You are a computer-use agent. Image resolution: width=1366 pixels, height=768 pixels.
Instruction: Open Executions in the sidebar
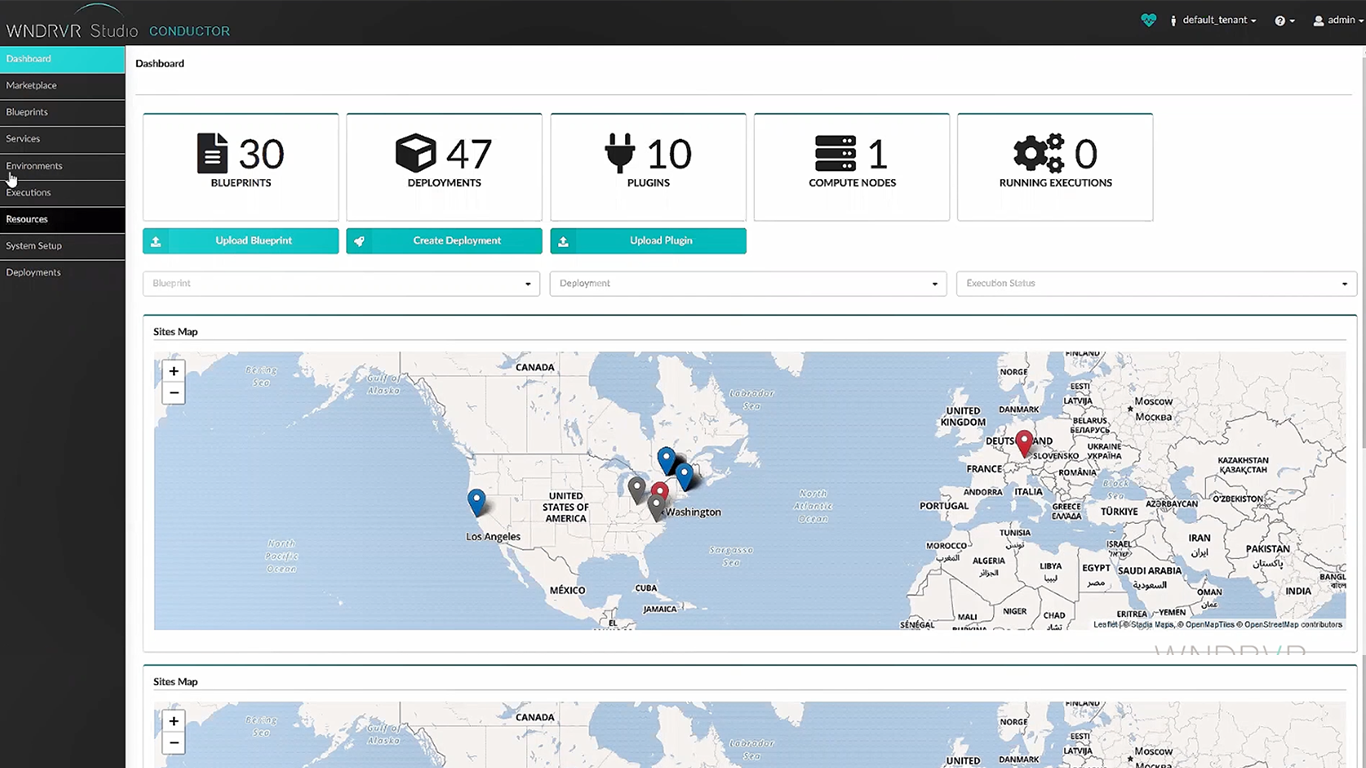(x=62, y=192)
